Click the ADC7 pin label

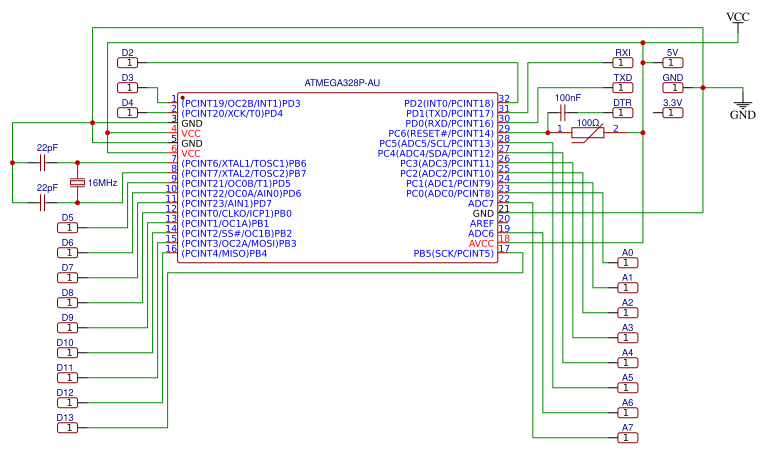(x=481, y=204)
